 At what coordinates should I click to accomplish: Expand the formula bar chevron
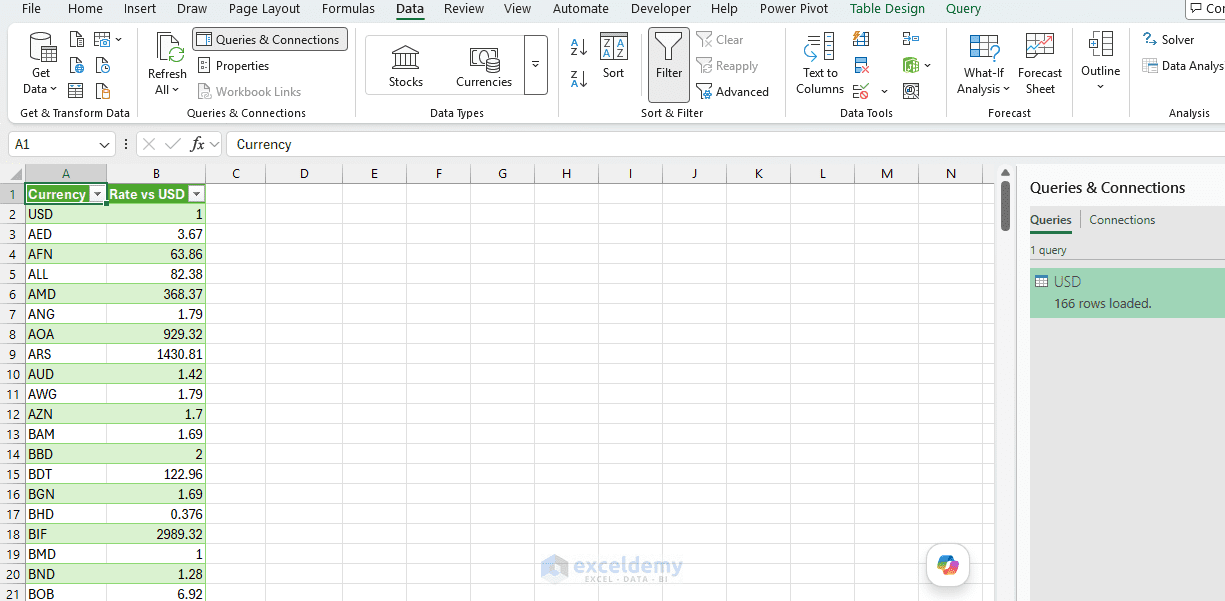[x=214, y=145]
